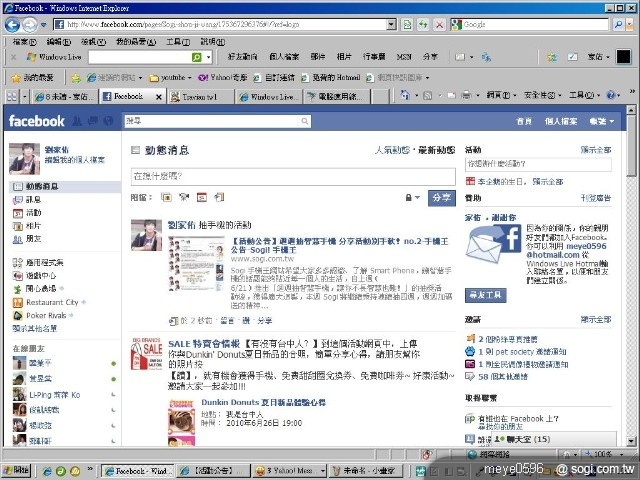Click the browser Forward arrow button
640x480 pixels.
(29, 25)
